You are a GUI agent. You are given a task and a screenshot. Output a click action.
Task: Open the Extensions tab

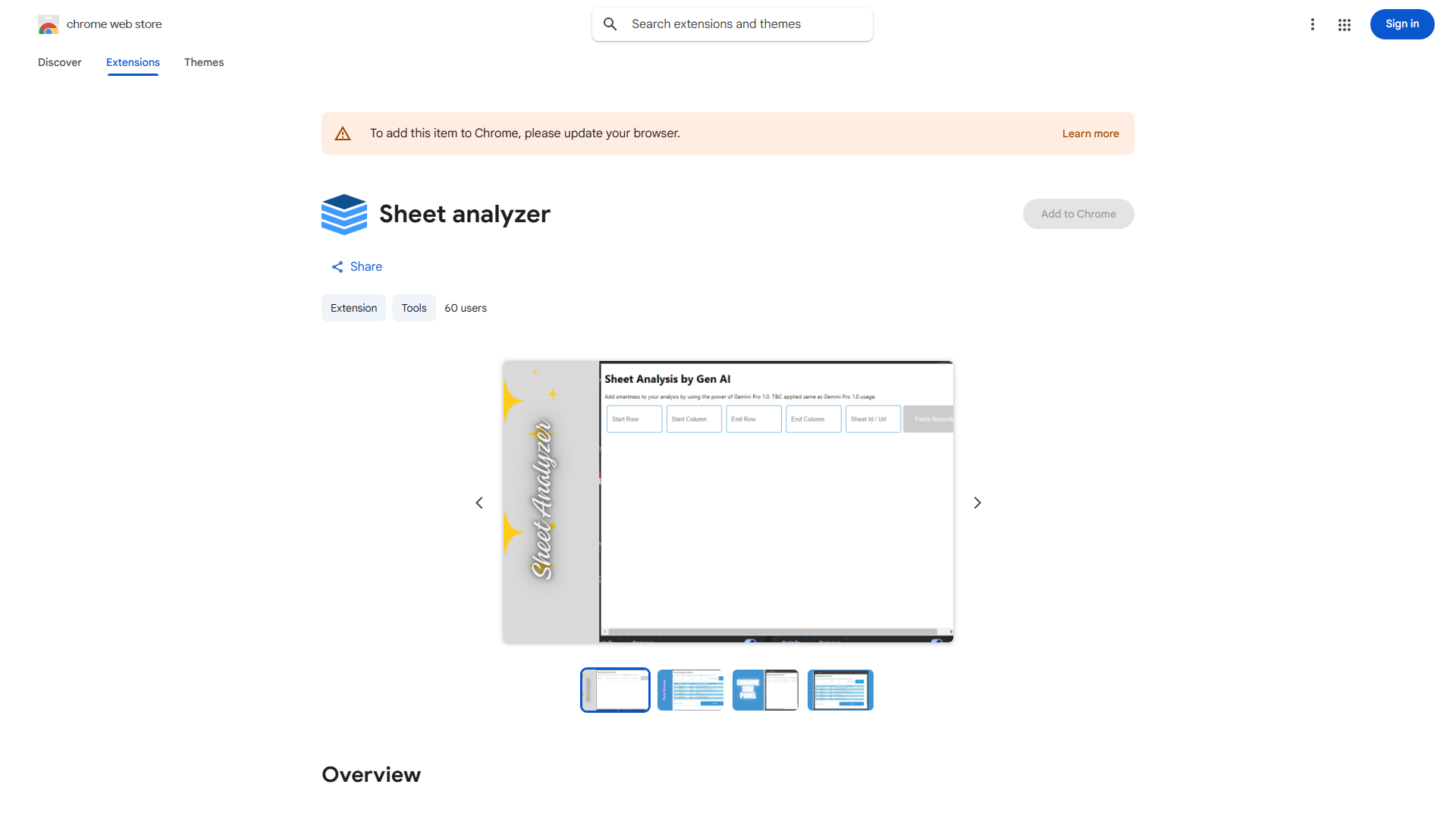(133, 62)
